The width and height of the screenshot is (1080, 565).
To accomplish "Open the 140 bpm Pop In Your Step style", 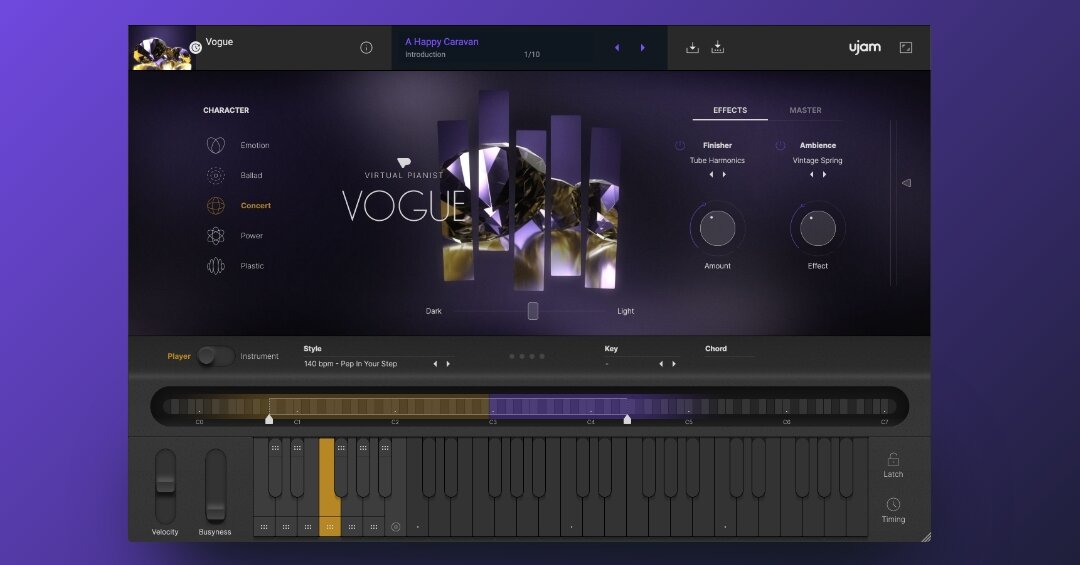I will [351, 364].
